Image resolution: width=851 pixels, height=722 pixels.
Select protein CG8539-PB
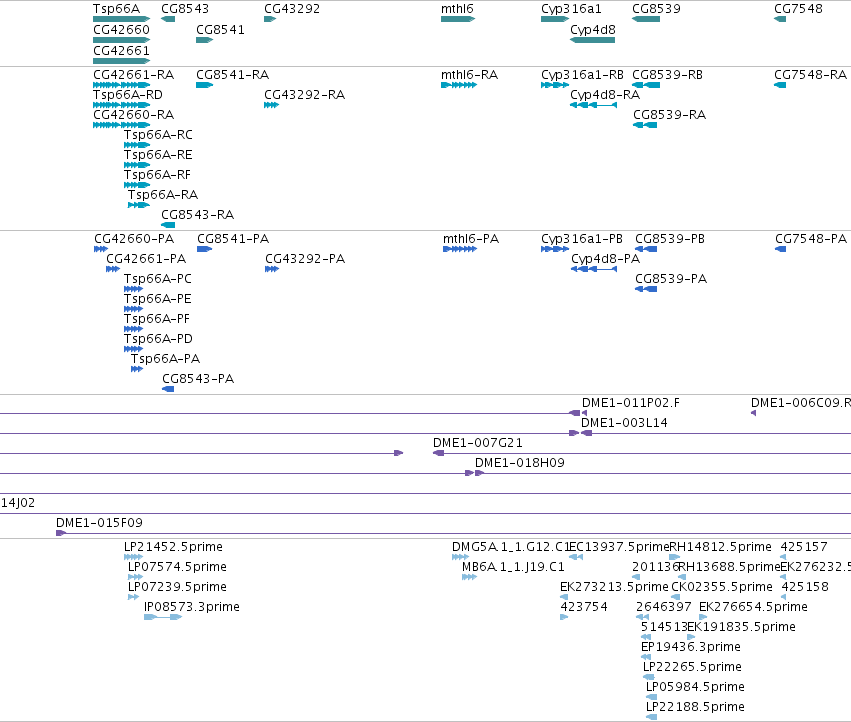pyautogui.click(x=646, y=249)
